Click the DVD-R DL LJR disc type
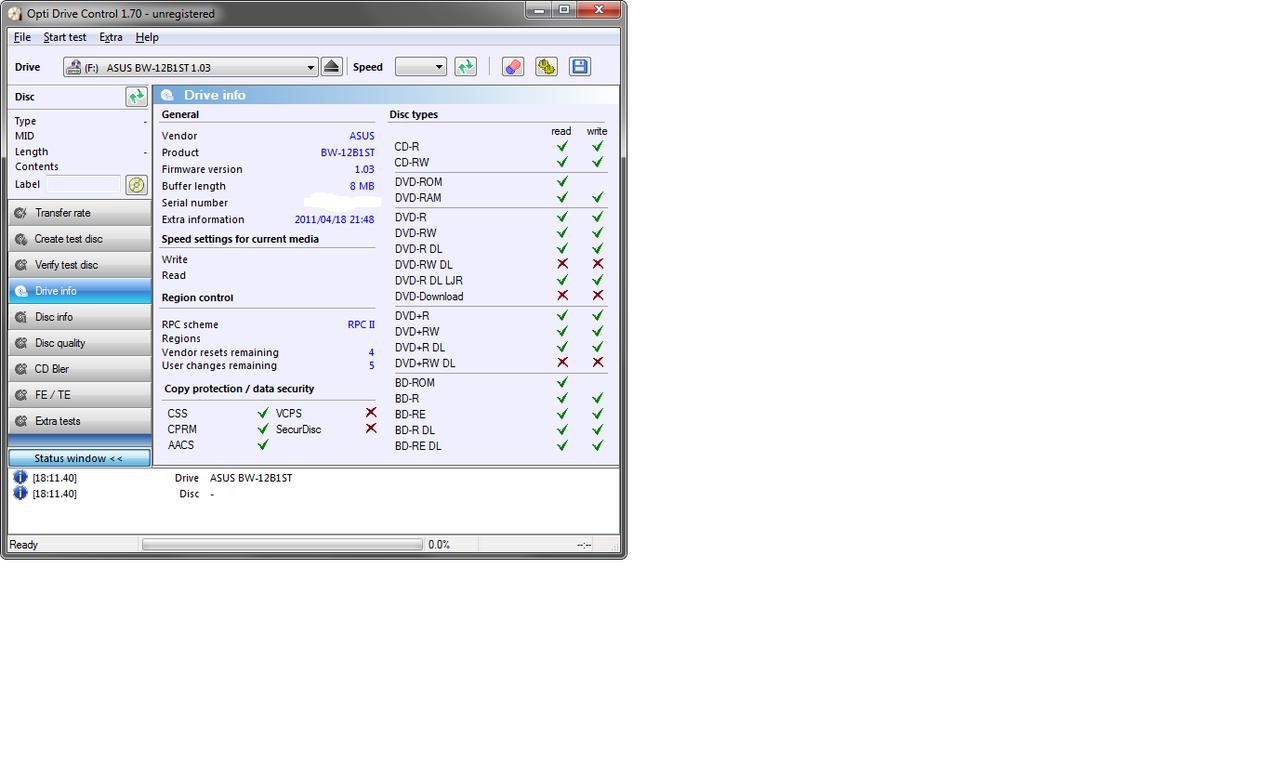Screen dimensions: 1280x766 coord(429,281)
